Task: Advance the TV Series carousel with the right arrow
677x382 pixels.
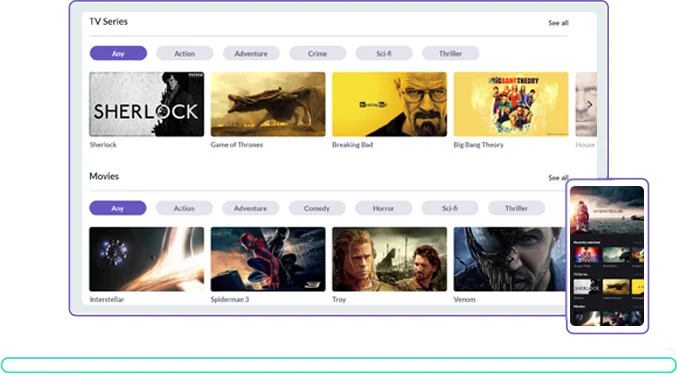Action: 590,104
